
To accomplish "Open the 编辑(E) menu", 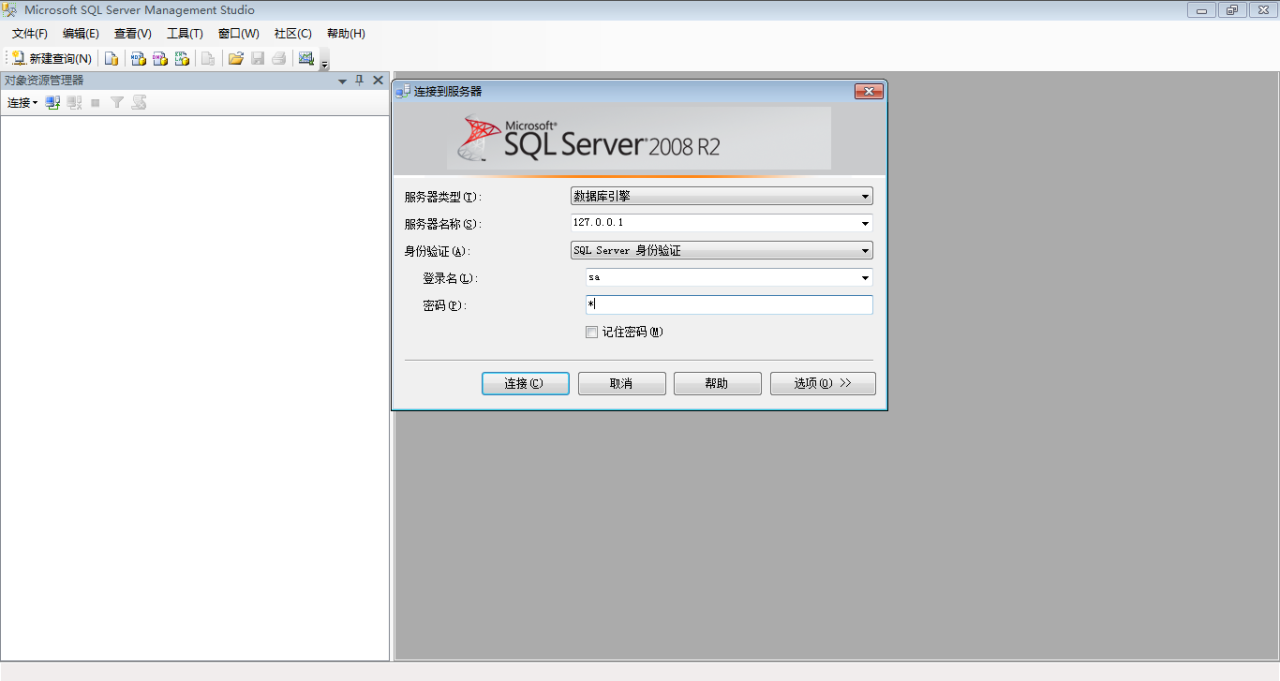I will [81, 33].
